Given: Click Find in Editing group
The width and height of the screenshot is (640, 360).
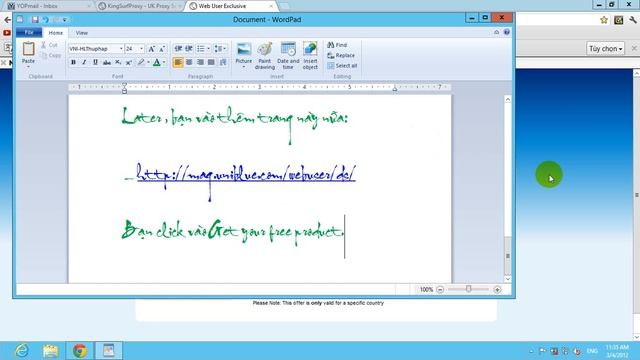Looking at the screenshot, I should click(337, 45).
